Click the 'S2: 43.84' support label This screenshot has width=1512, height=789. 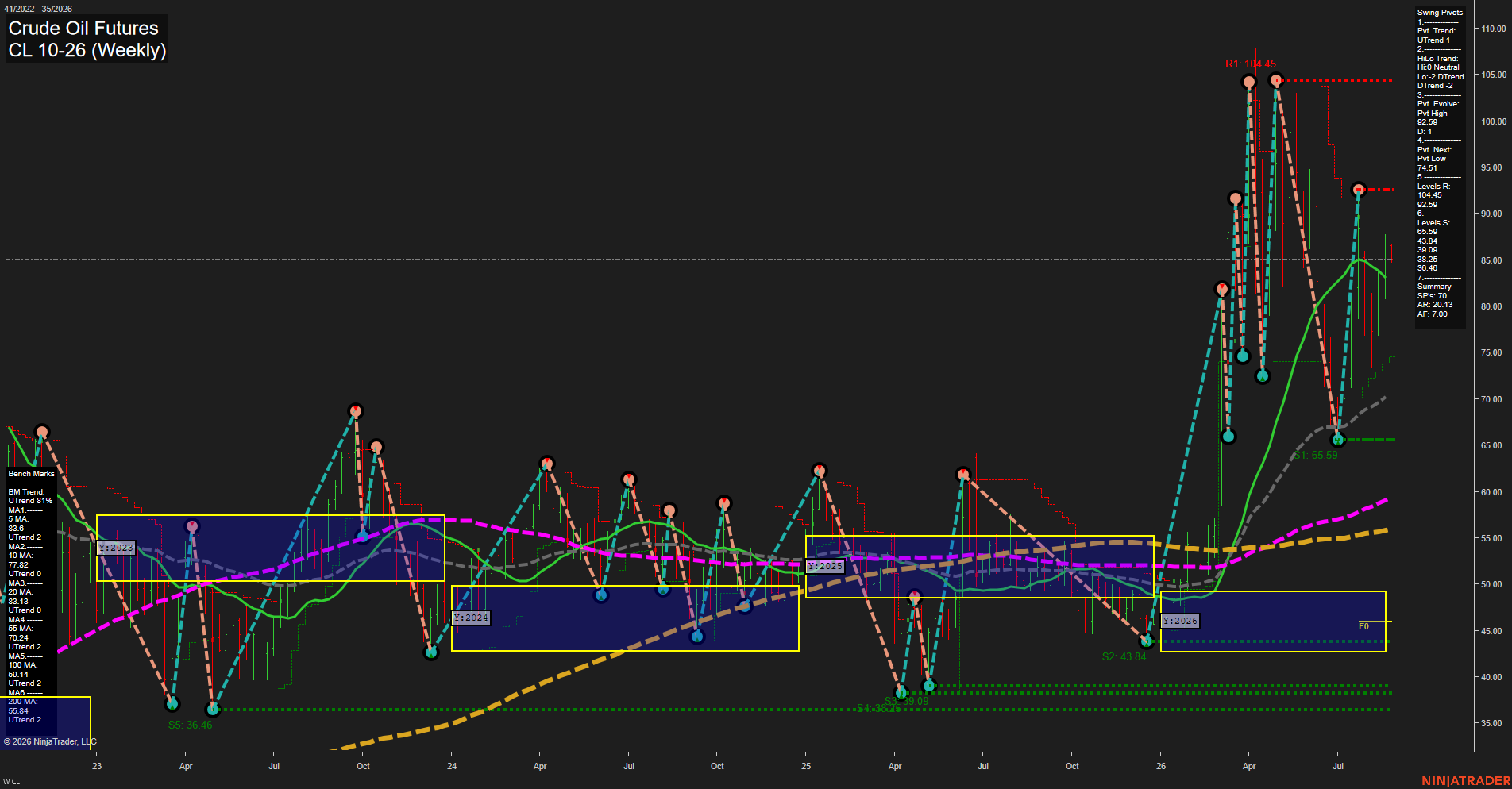[1124, 656]
